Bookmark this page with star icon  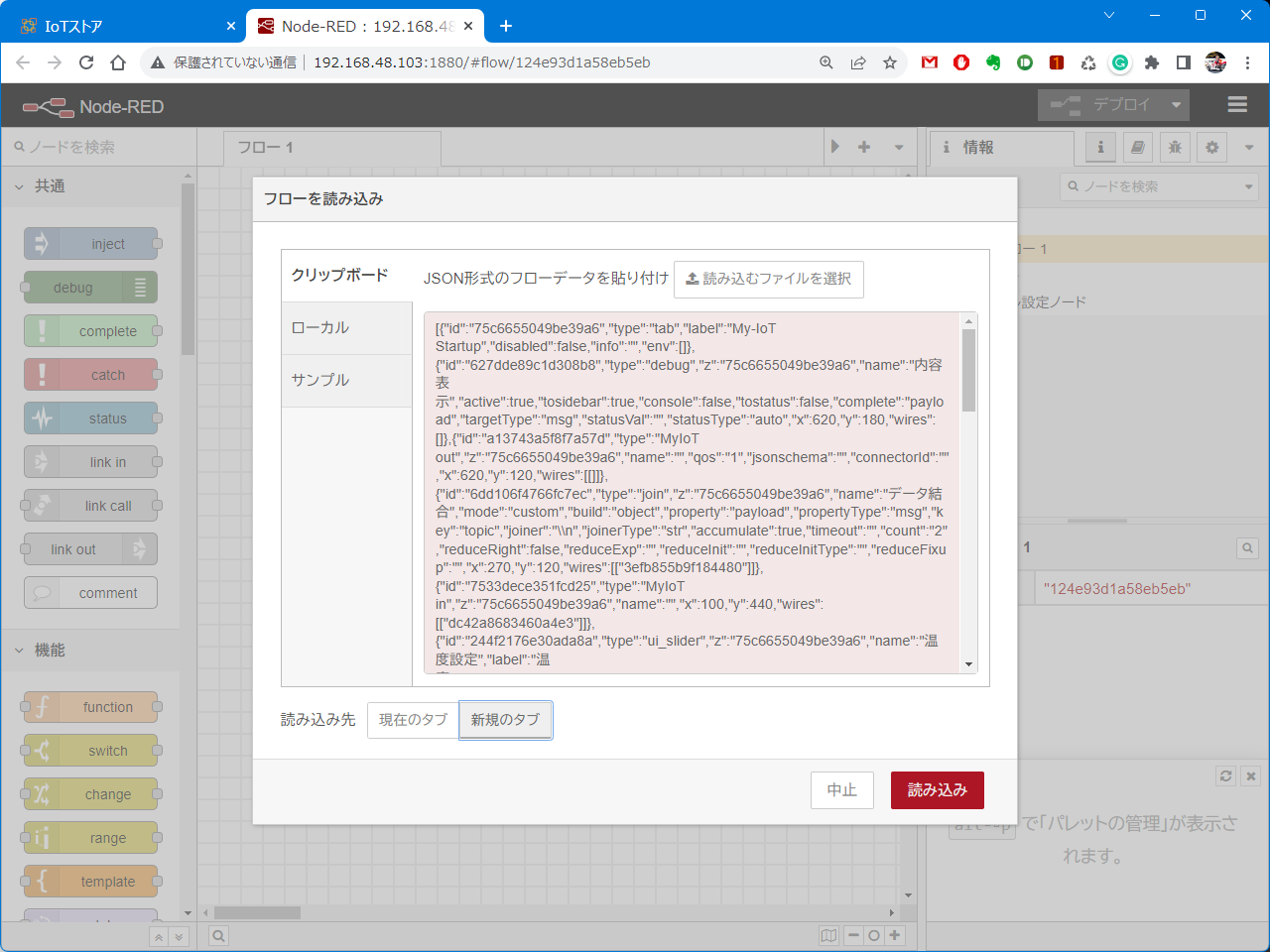[890, 62]
